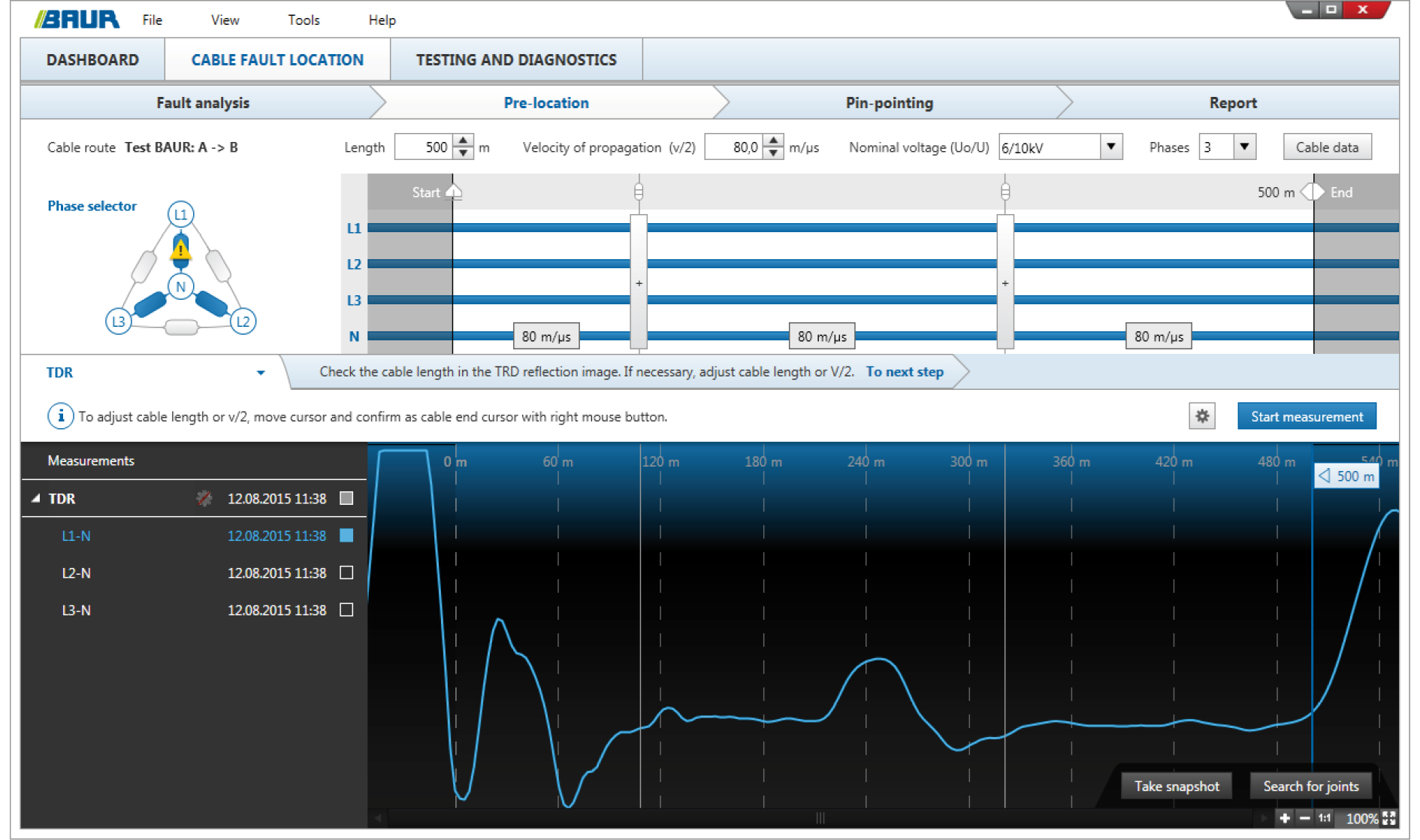Click Search for joints button

point(1311,786)
